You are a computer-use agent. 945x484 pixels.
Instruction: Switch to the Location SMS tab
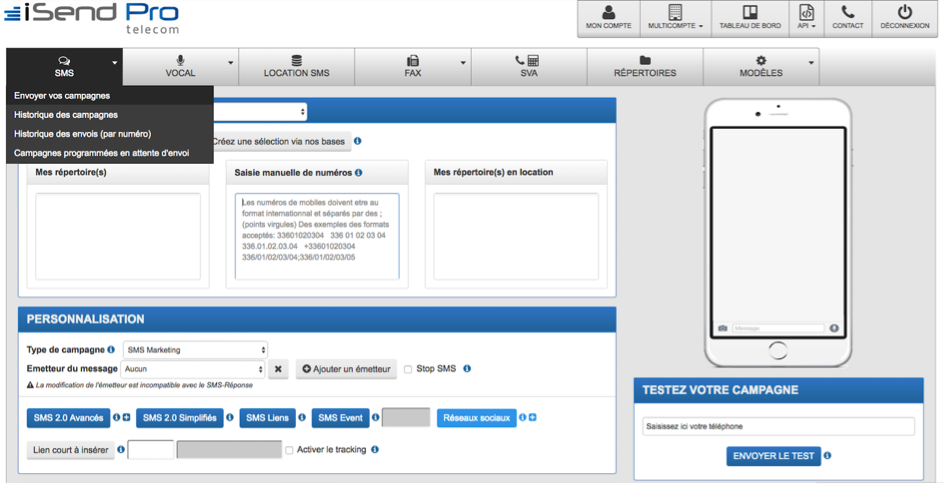click(x=296, y=67)
